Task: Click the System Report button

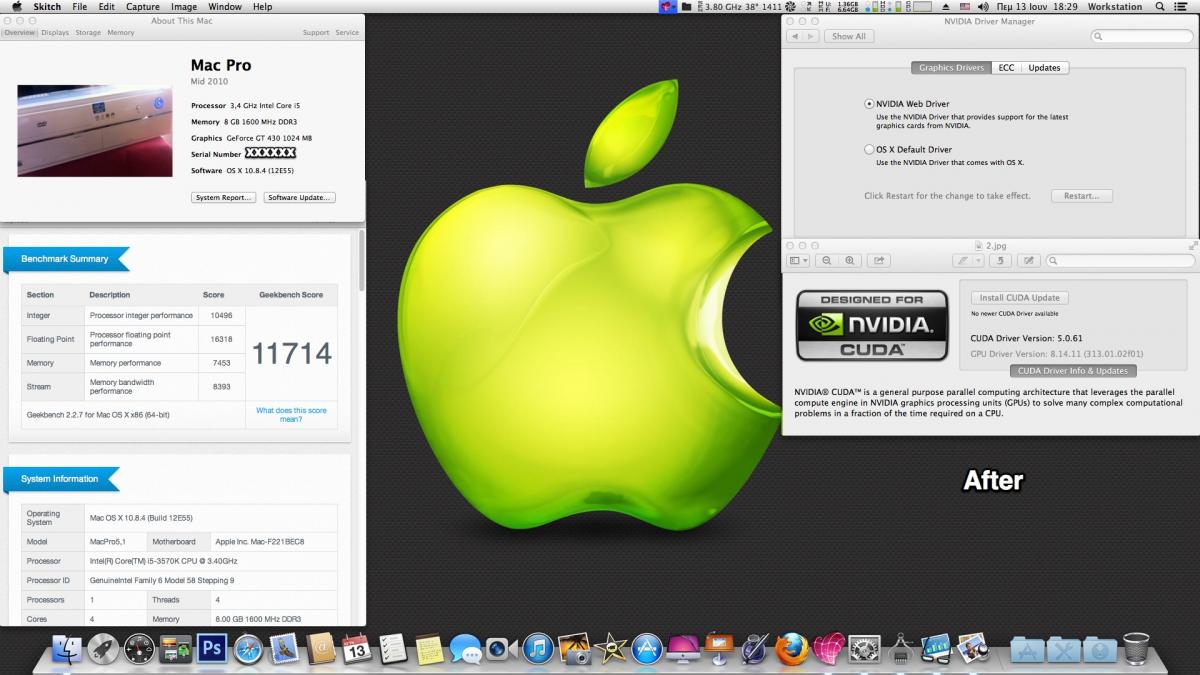Action: tap(223, 198)
